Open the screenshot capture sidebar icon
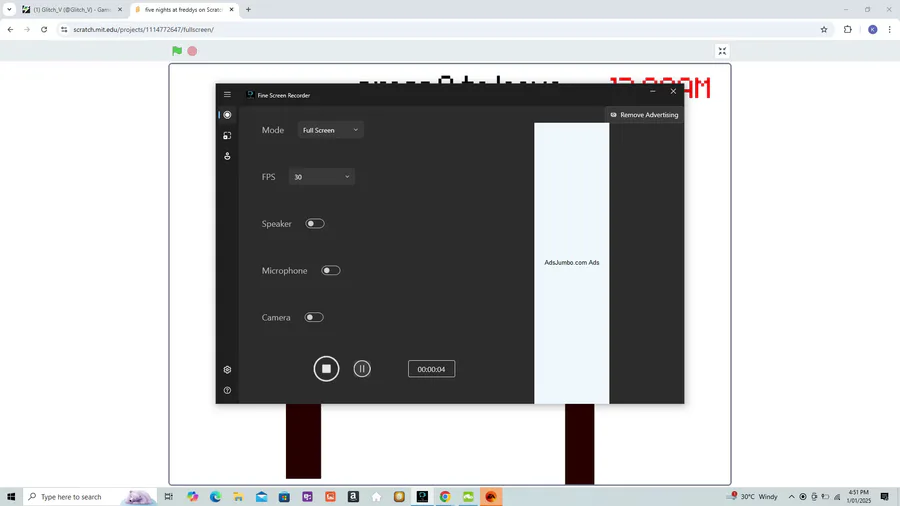 point(227,135)
